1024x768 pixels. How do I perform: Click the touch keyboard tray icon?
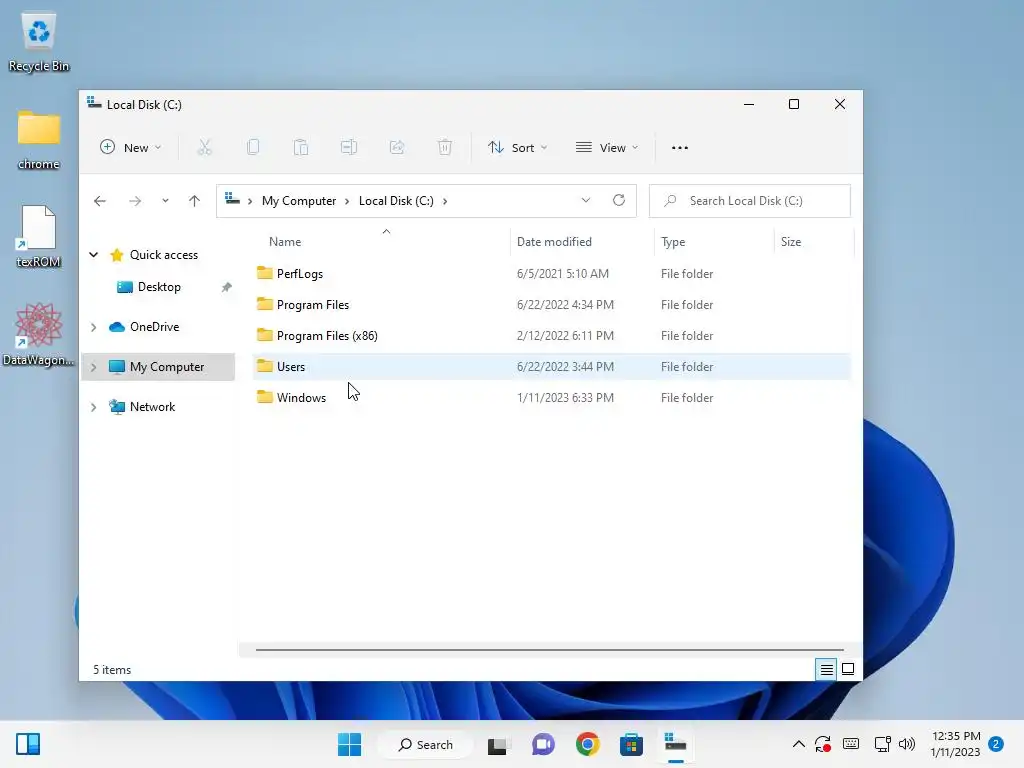pyautogui.click(x=851, y=744)
